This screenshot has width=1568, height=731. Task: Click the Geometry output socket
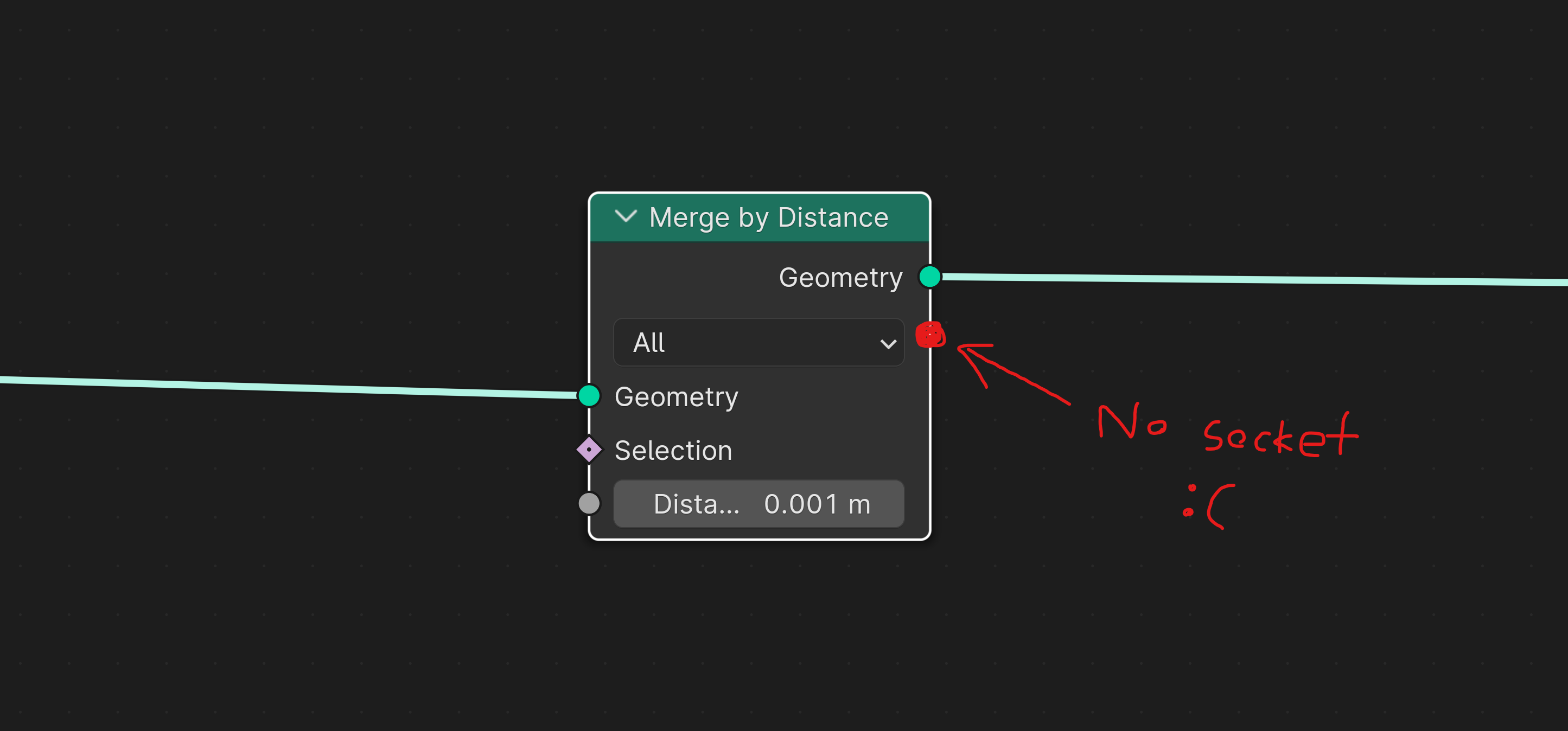pos(929,277)
